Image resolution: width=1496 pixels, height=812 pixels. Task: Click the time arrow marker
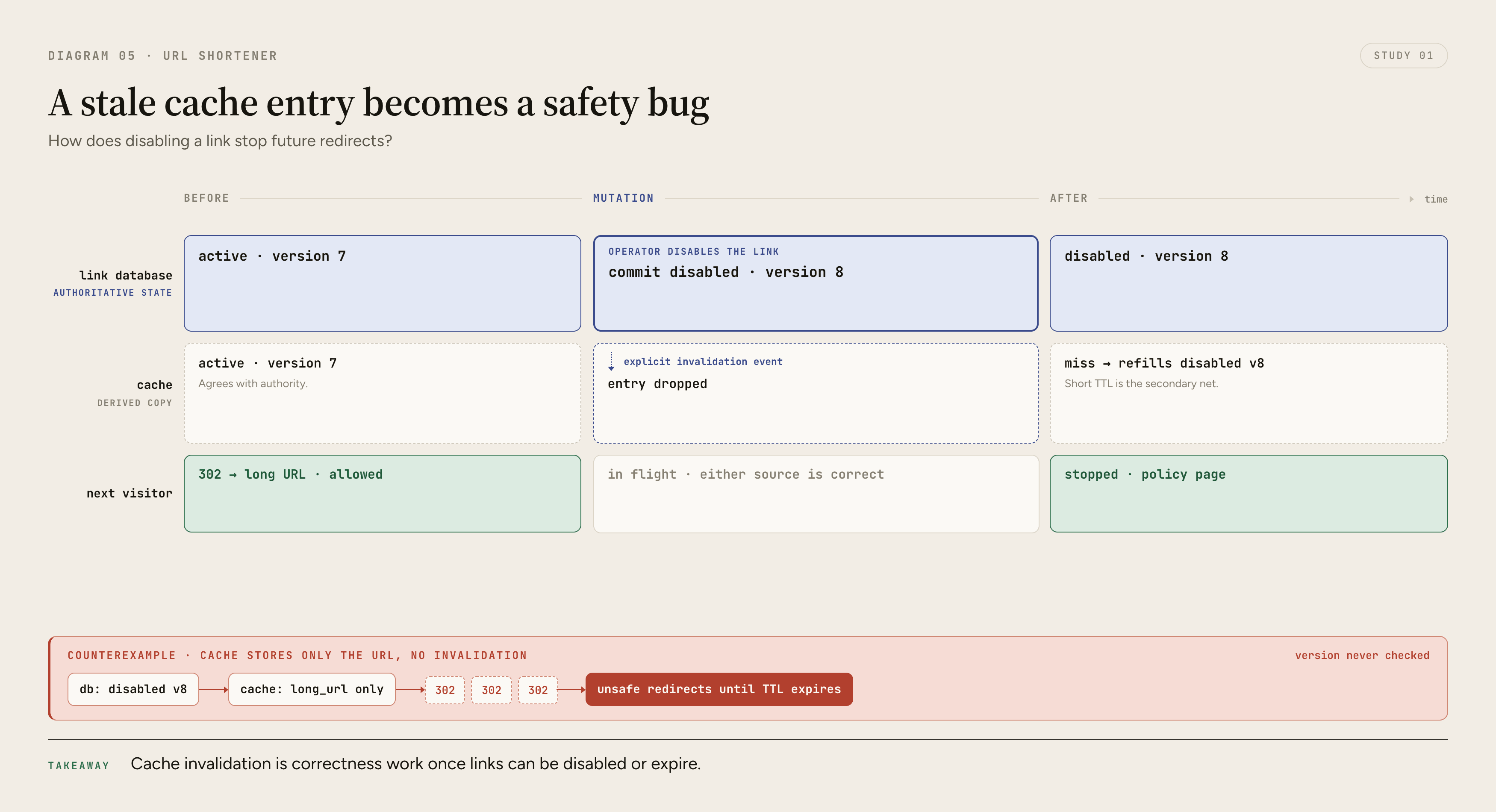1411,199
